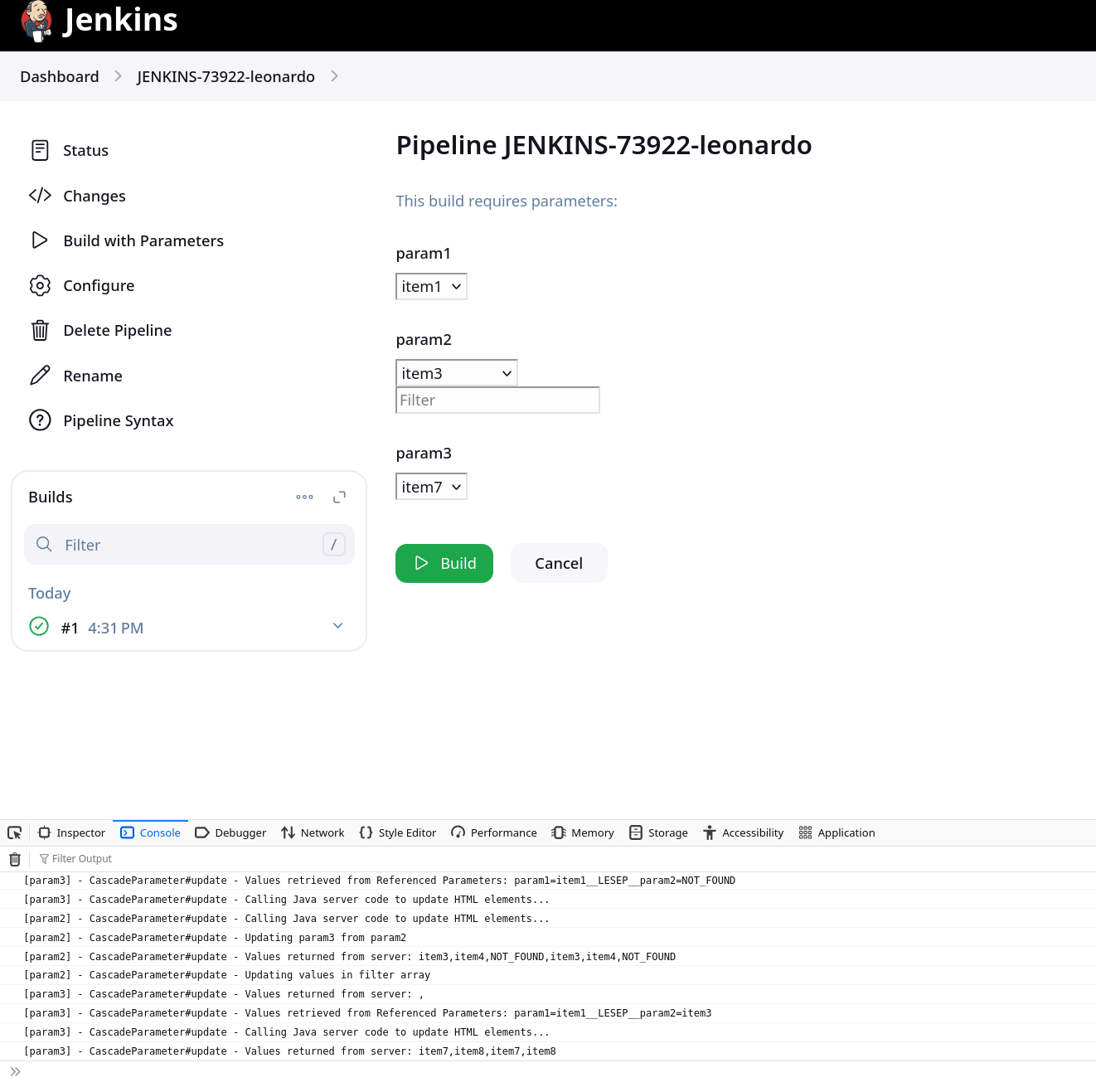Image resolution: width=1096 pixels, height=1092 pixels.
Task: Click the param2 Filter text field
Action: point(497,400)
